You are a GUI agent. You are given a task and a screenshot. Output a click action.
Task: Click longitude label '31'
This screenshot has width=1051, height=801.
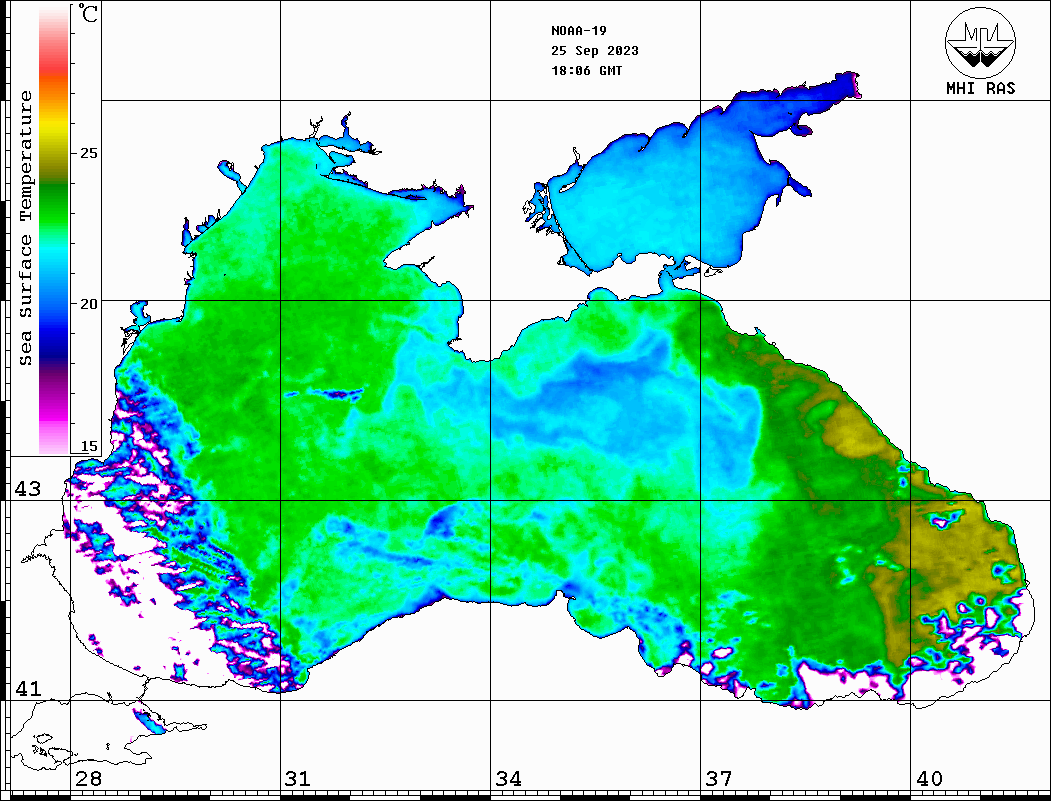click(x=298, y=779)
